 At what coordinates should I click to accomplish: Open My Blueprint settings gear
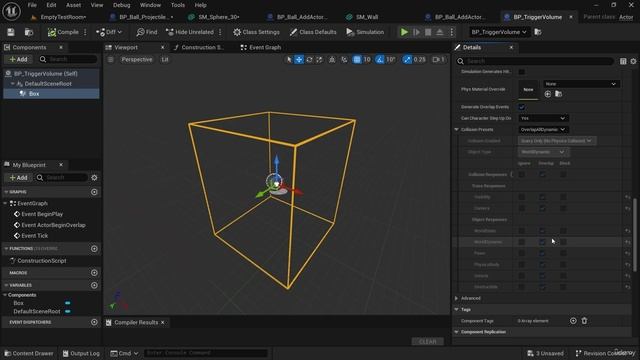[94, 178]
